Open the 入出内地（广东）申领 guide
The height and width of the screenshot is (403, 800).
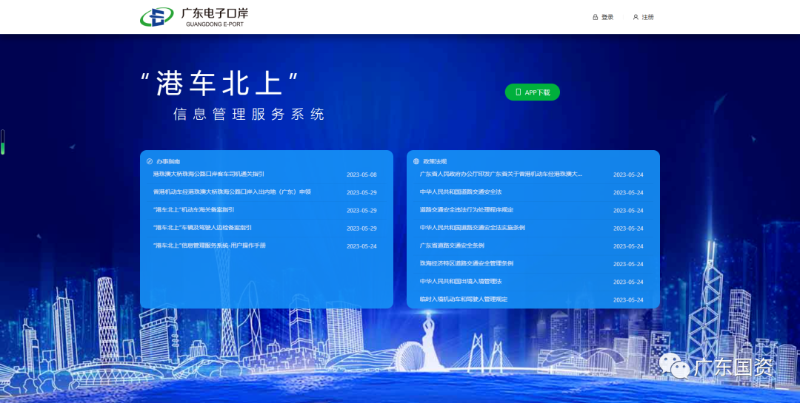pos(232,192)
